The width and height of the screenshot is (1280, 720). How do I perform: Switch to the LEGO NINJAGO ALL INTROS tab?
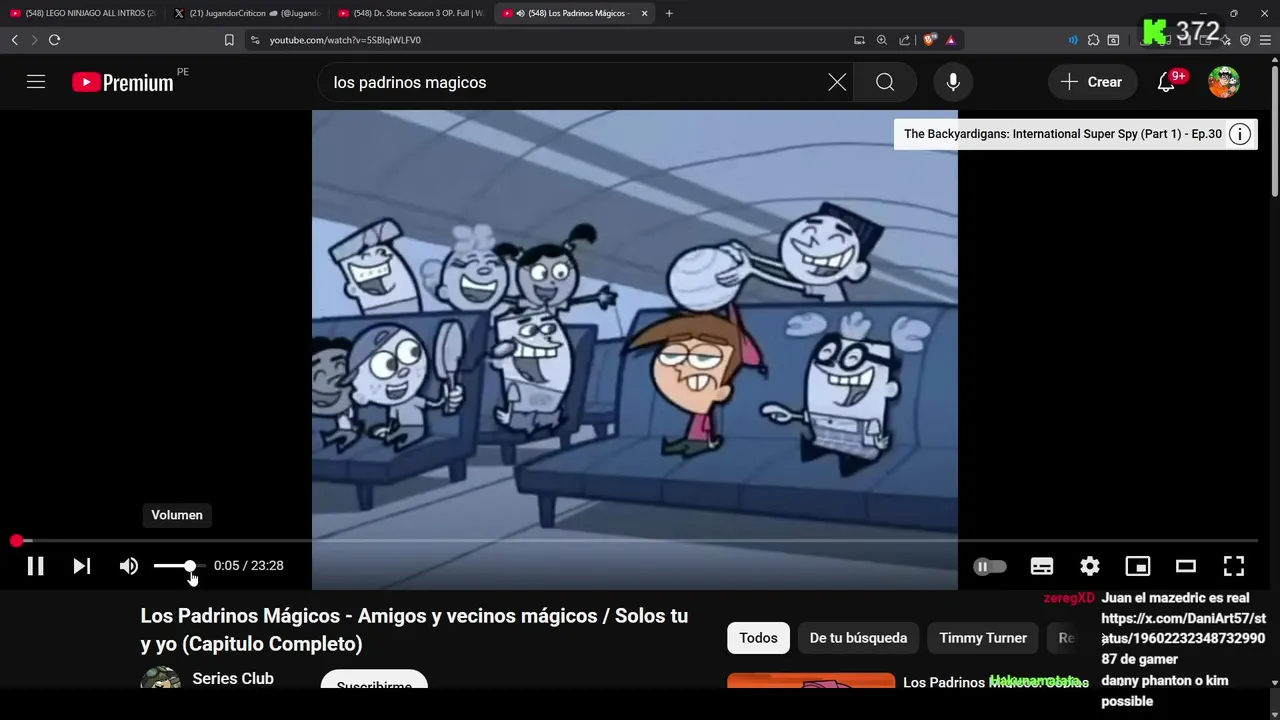coord(84,13)
